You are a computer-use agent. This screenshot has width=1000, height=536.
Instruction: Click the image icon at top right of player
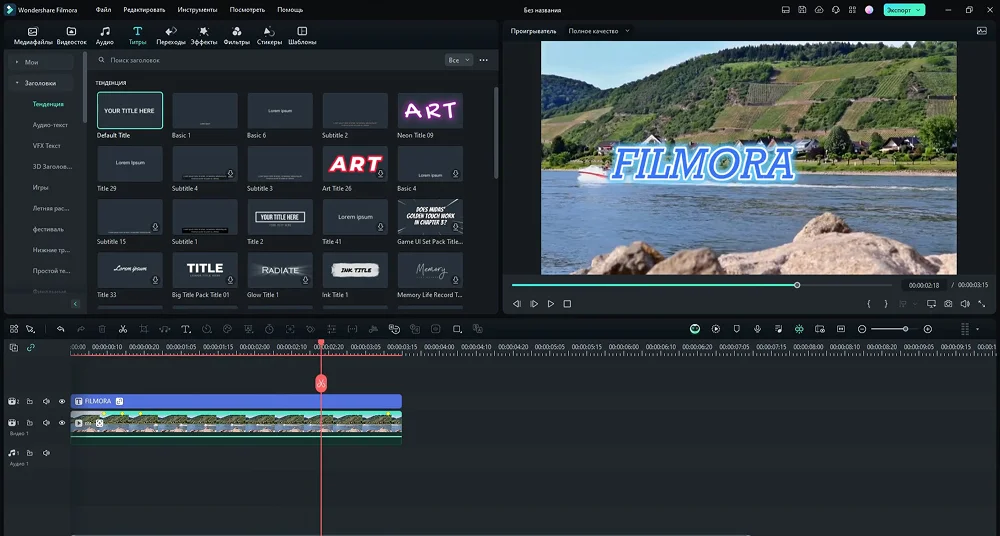click(982, 31)
